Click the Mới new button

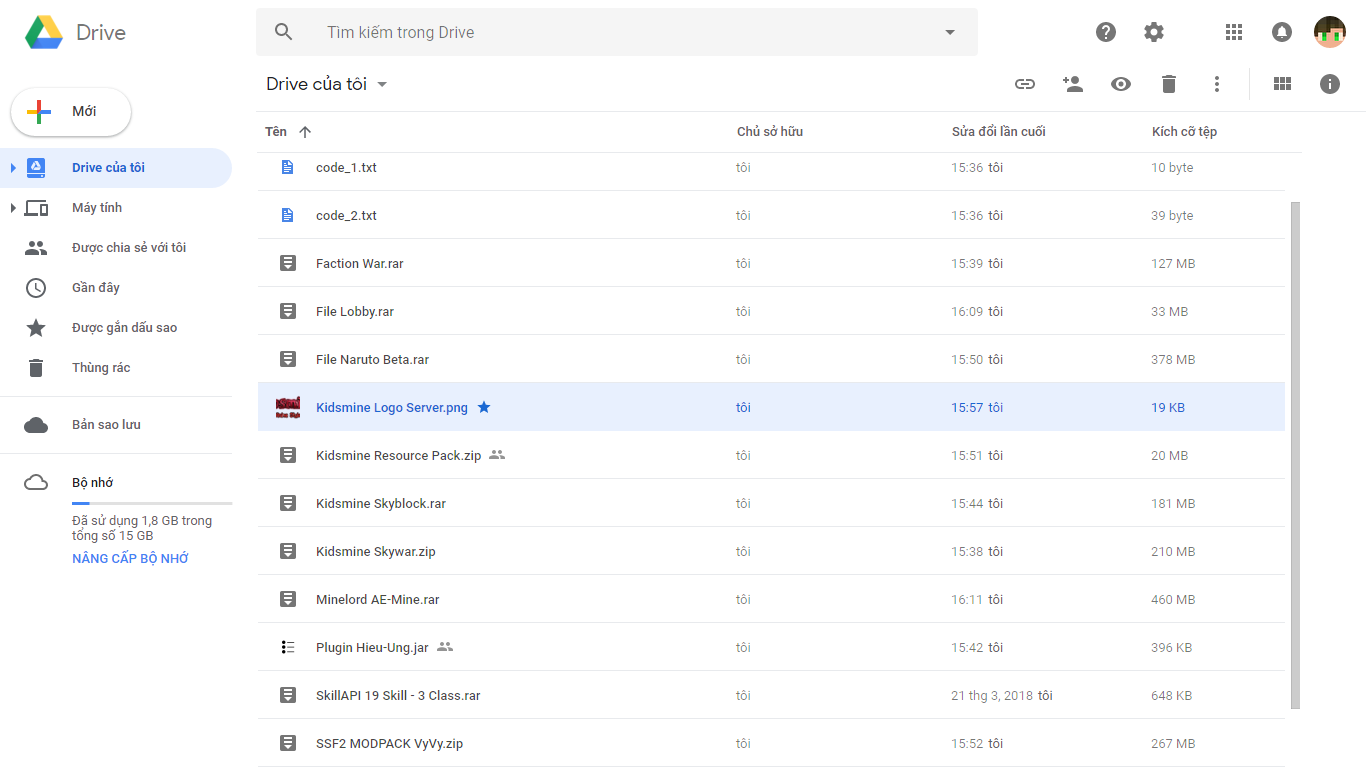pyautogui.click(x=71, y=112)
